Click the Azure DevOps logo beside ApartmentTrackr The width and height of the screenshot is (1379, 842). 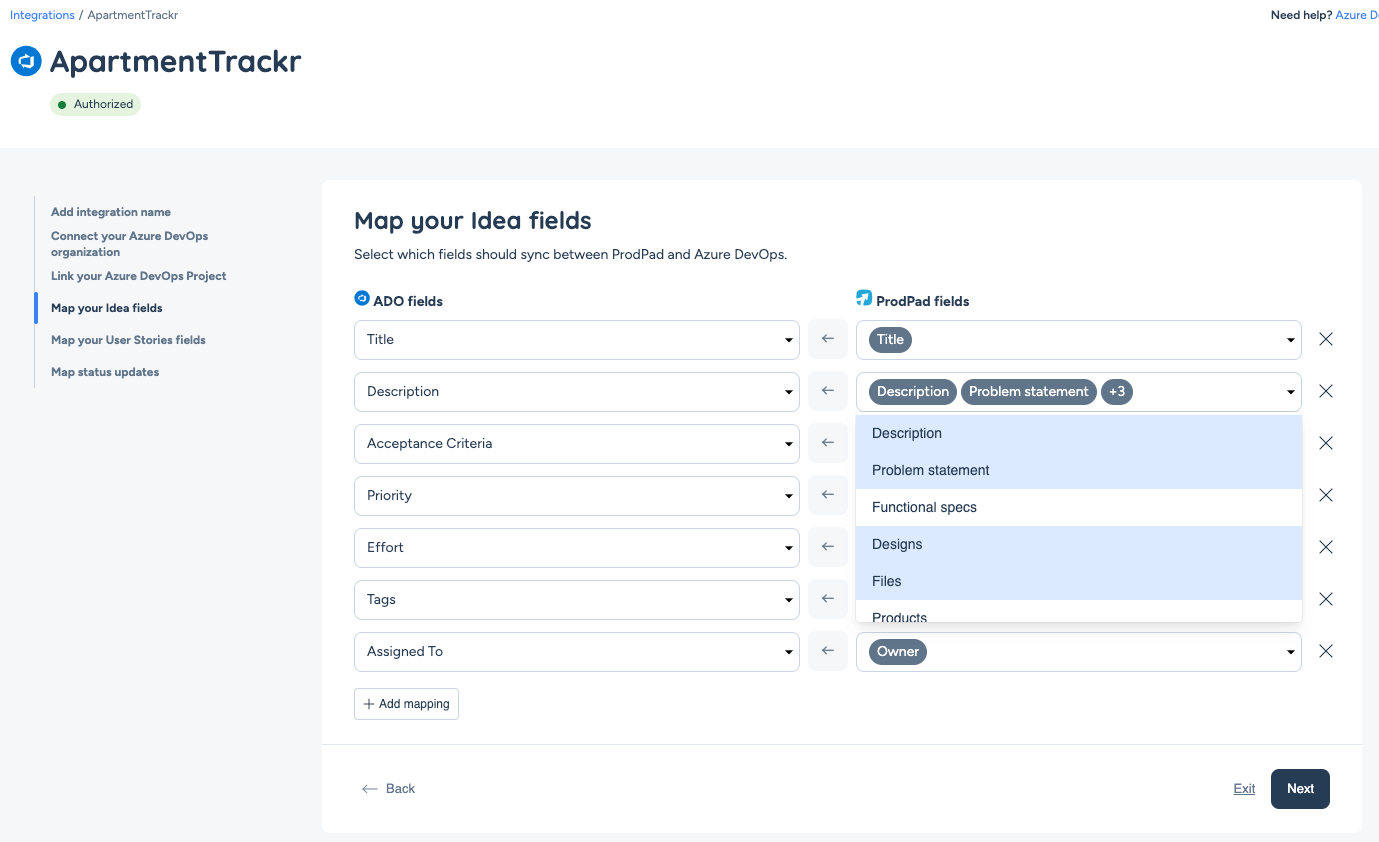(x=26, y=61)
